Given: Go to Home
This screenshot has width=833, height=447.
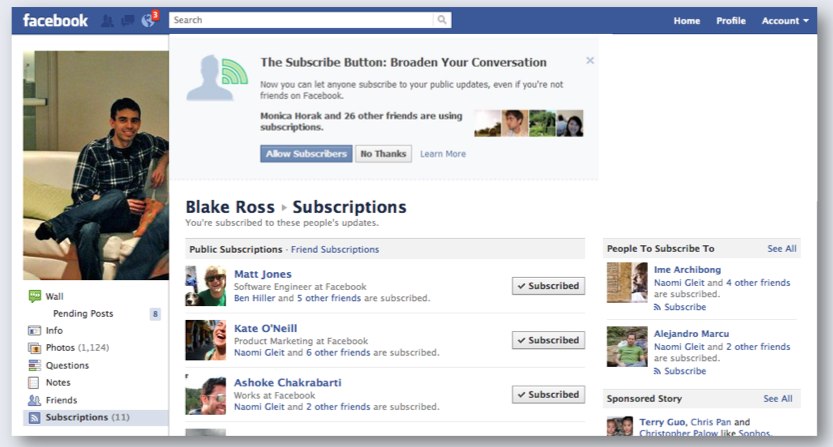Looking at the screenshot, I should point(686,21).
